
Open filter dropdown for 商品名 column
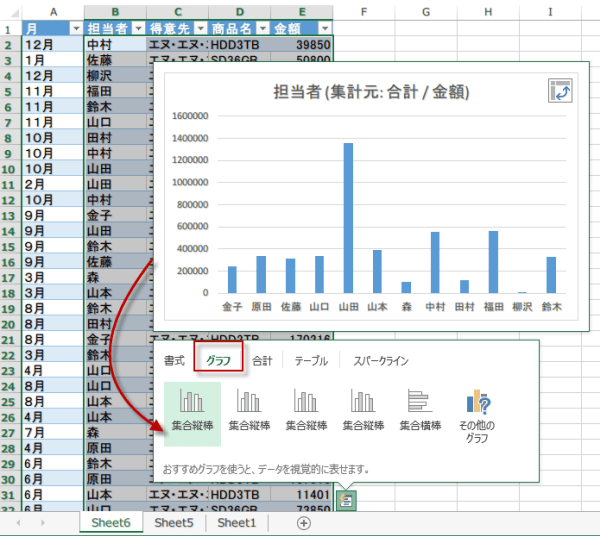point(262,28)
